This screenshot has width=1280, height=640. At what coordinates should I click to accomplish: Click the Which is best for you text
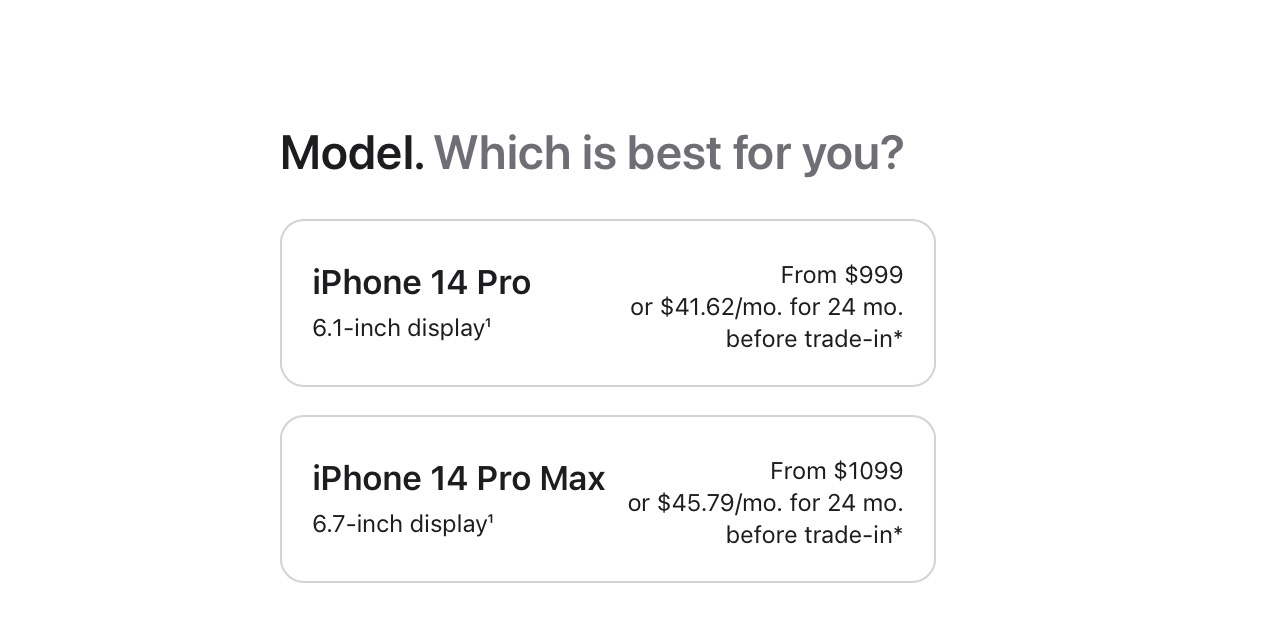[x=667, y=152]
